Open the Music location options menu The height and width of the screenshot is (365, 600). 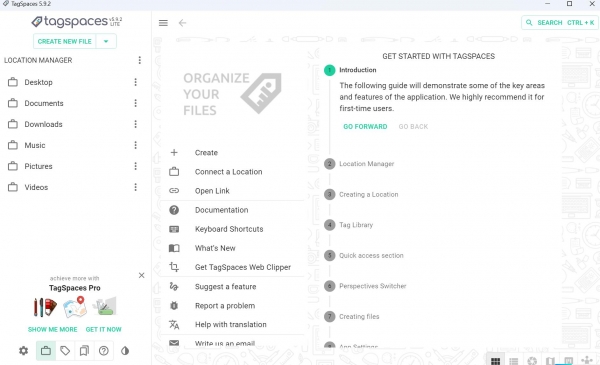pyautogui.click(x=135, y=145)
